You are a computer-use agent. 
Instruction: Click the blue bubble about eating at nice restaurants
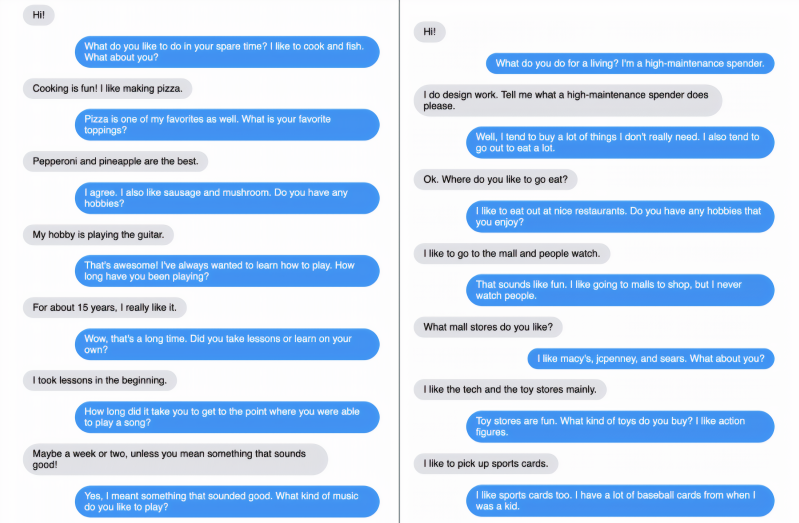point(620,216)
